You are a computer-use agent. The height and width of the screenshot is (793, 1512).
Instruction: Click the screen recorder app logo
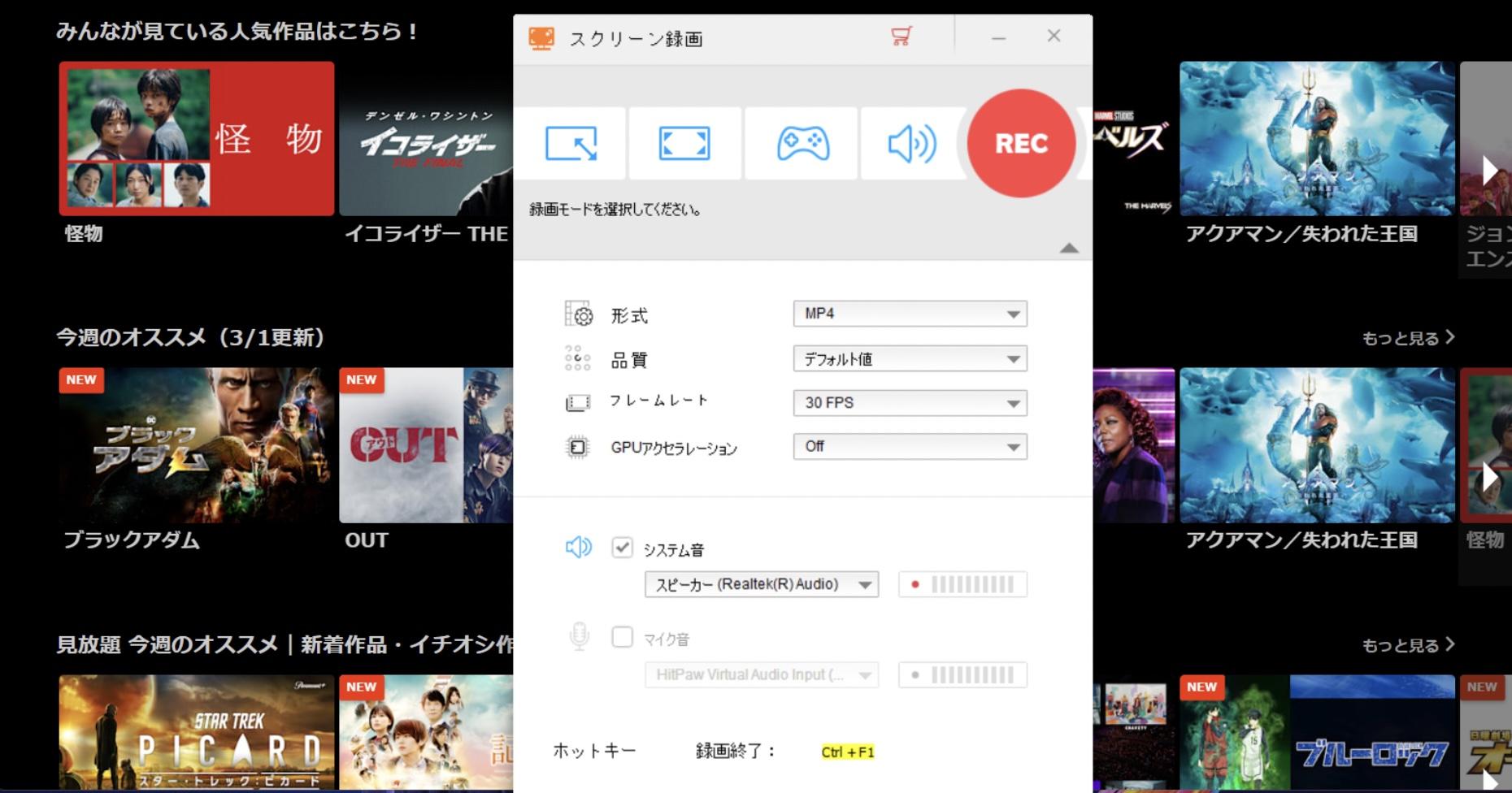[541, 37]
